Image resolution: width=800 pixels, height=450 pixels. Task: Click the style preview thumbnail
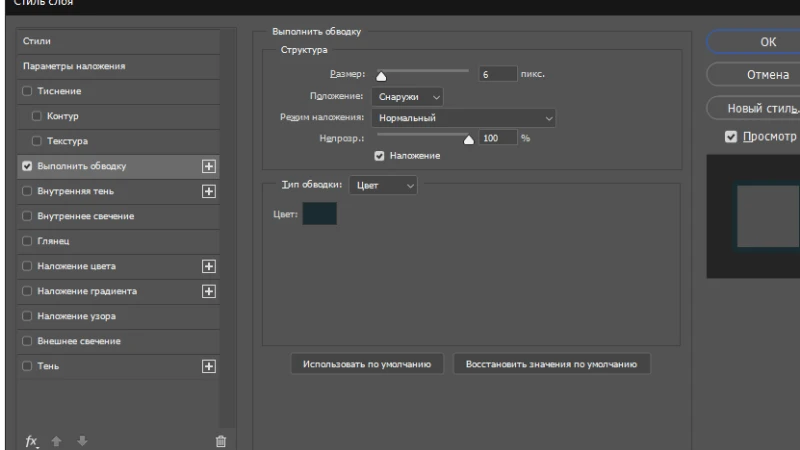coord(753,216)
